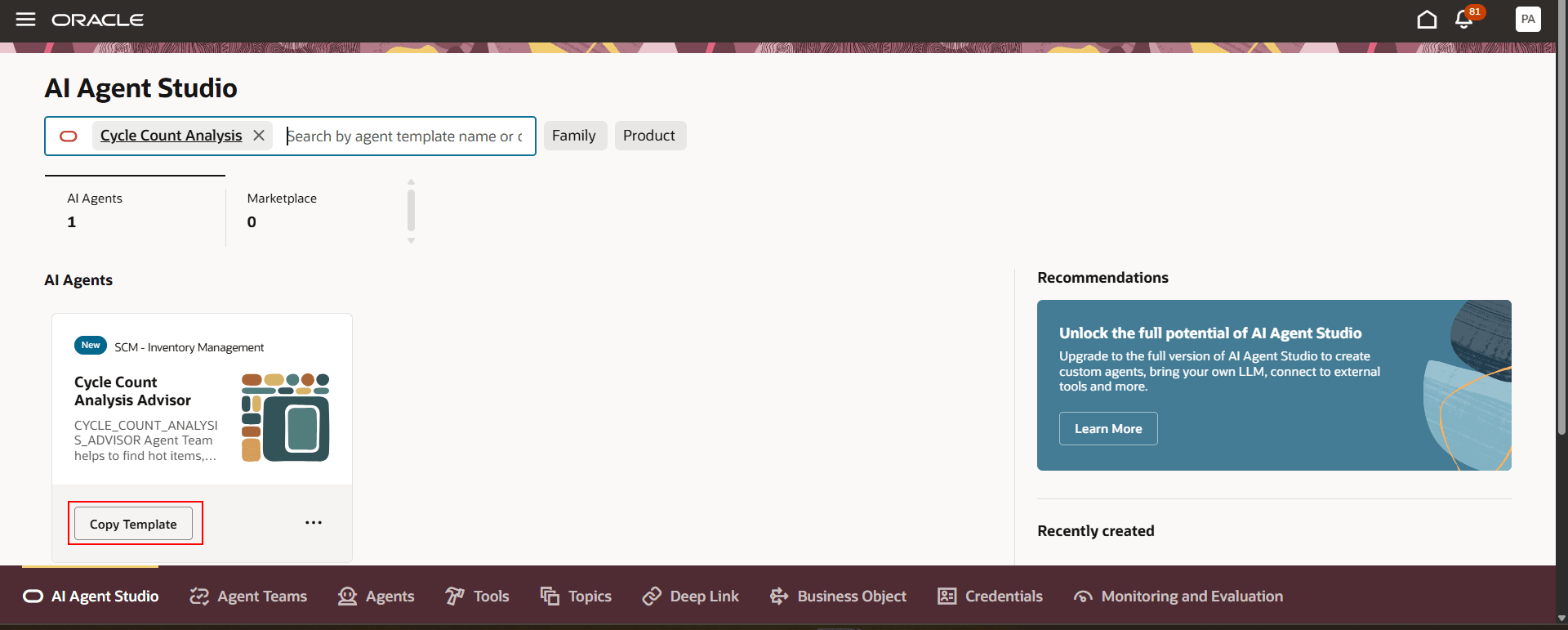Screen dimensions: 1568x630
Task: Open the Family filter dropdown
Action: click(575, 136)
